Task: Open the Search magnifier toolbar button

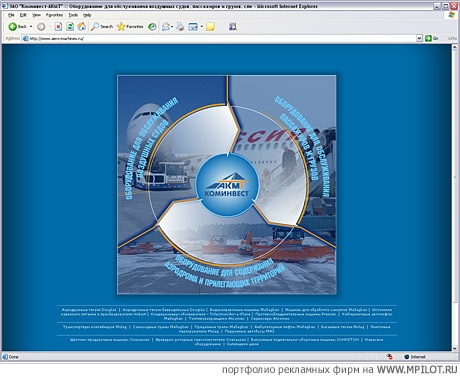Action: [102, 26]
